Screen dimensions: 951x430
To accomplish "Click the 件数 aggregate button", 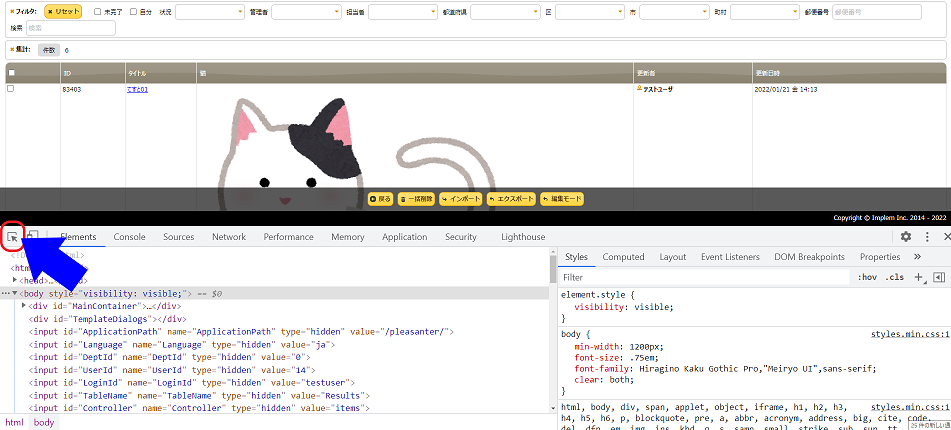I will point(48,50).
